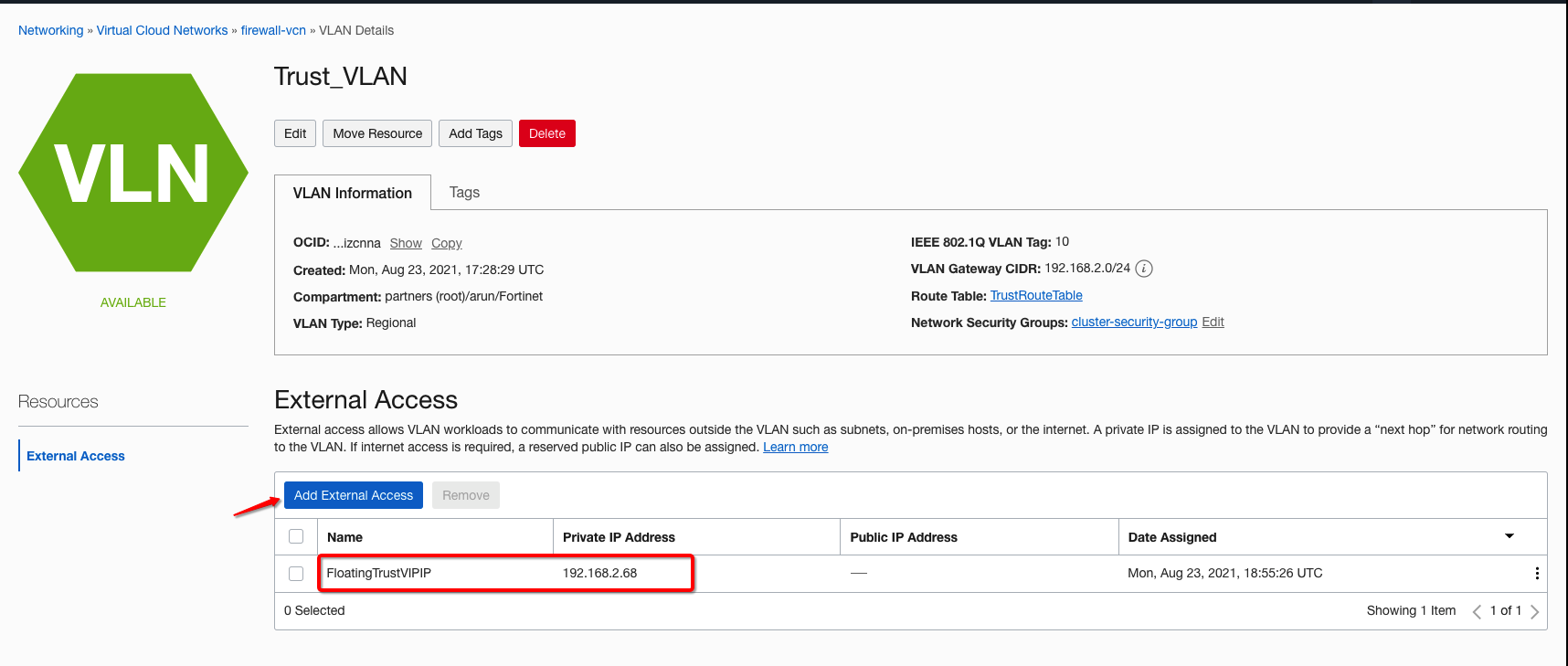Viewport: 1568px width, 666px height.
Task: Click the "Showing 1 Item" text
Action: (1411, 610)
